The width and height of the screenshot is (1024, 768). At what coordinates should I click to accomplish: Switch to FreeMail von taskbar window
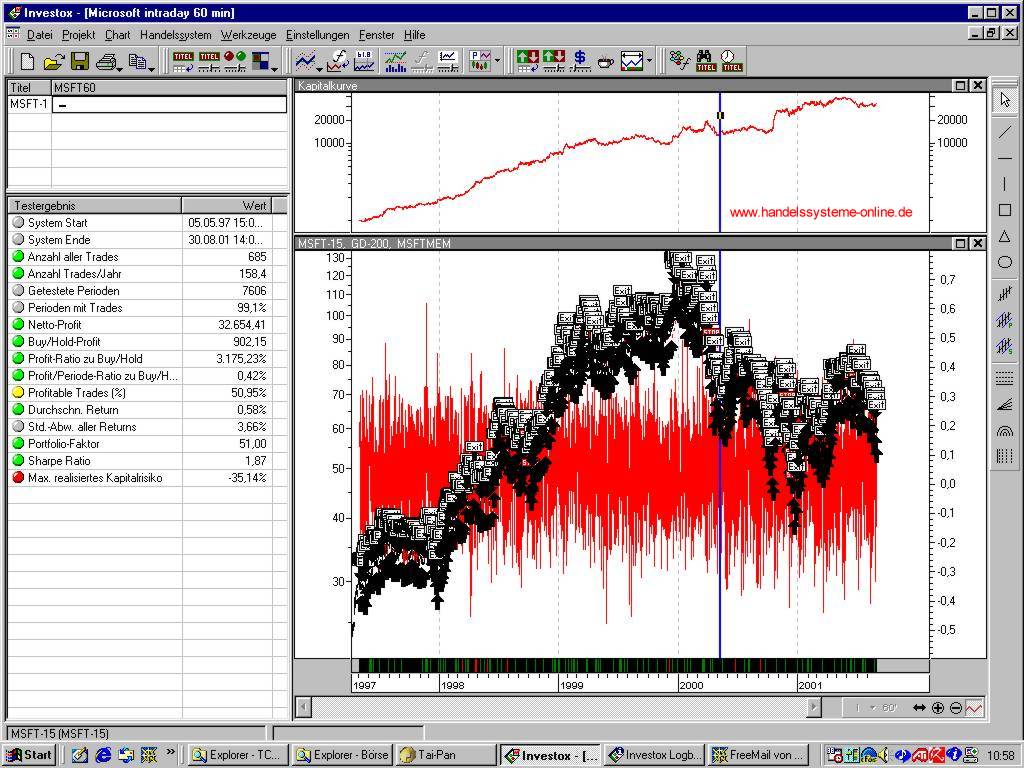point(759,755)
